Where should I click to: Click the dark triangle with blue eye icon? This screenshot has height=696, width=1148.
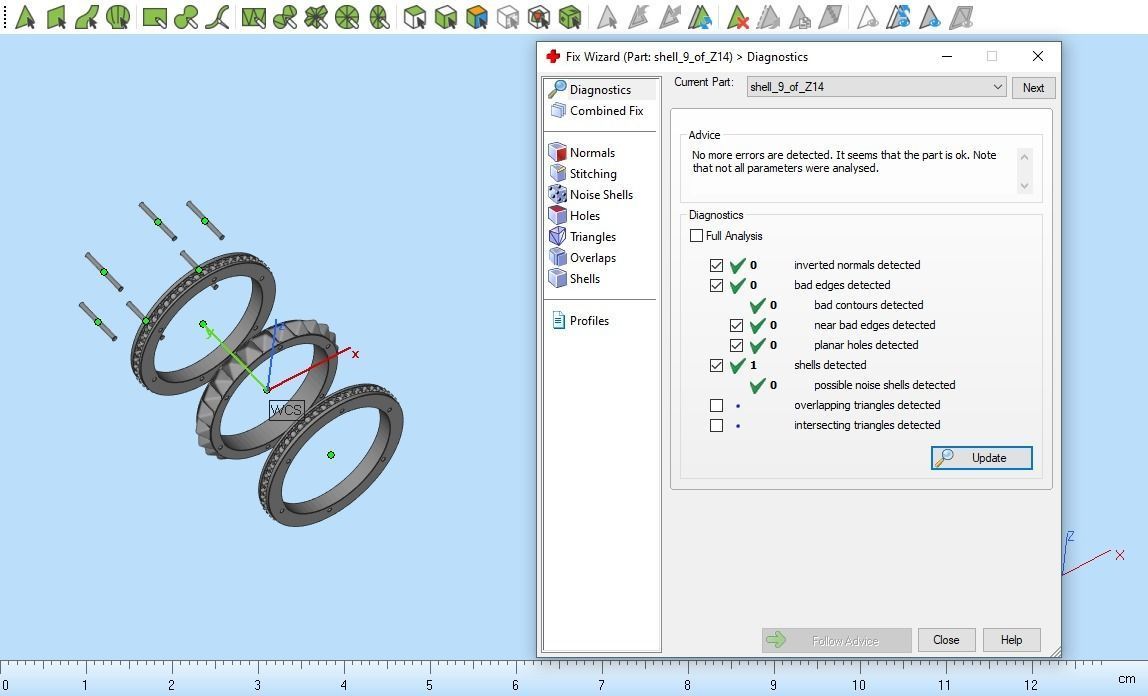(x=930, y=17)
